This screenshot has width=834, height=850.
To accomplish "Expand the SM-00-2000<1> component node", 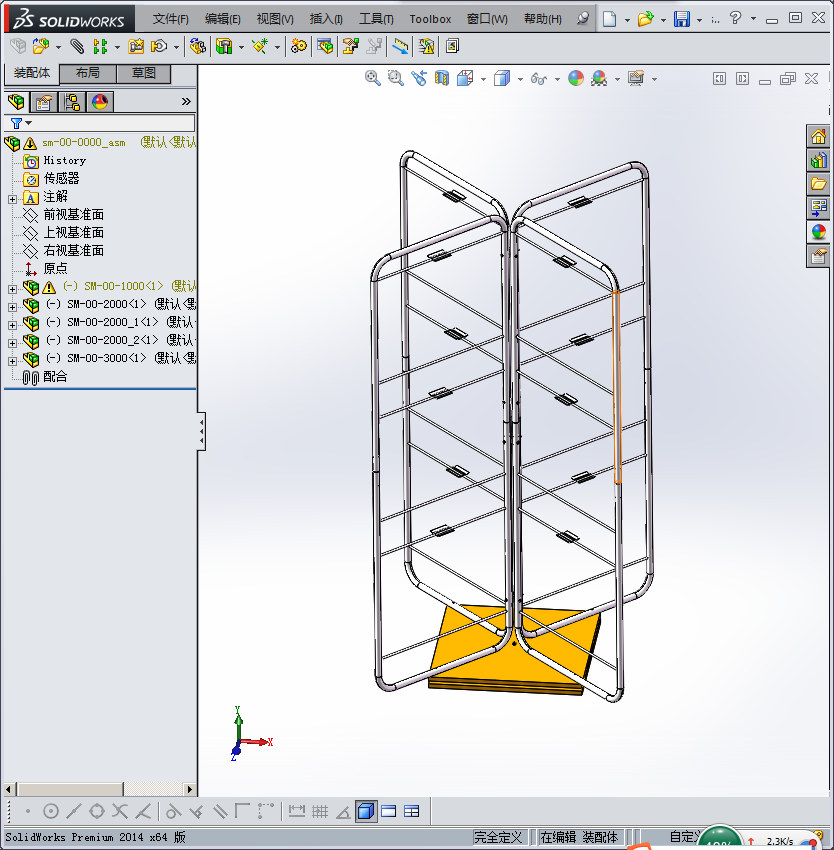I will click(x=12, y=307).
